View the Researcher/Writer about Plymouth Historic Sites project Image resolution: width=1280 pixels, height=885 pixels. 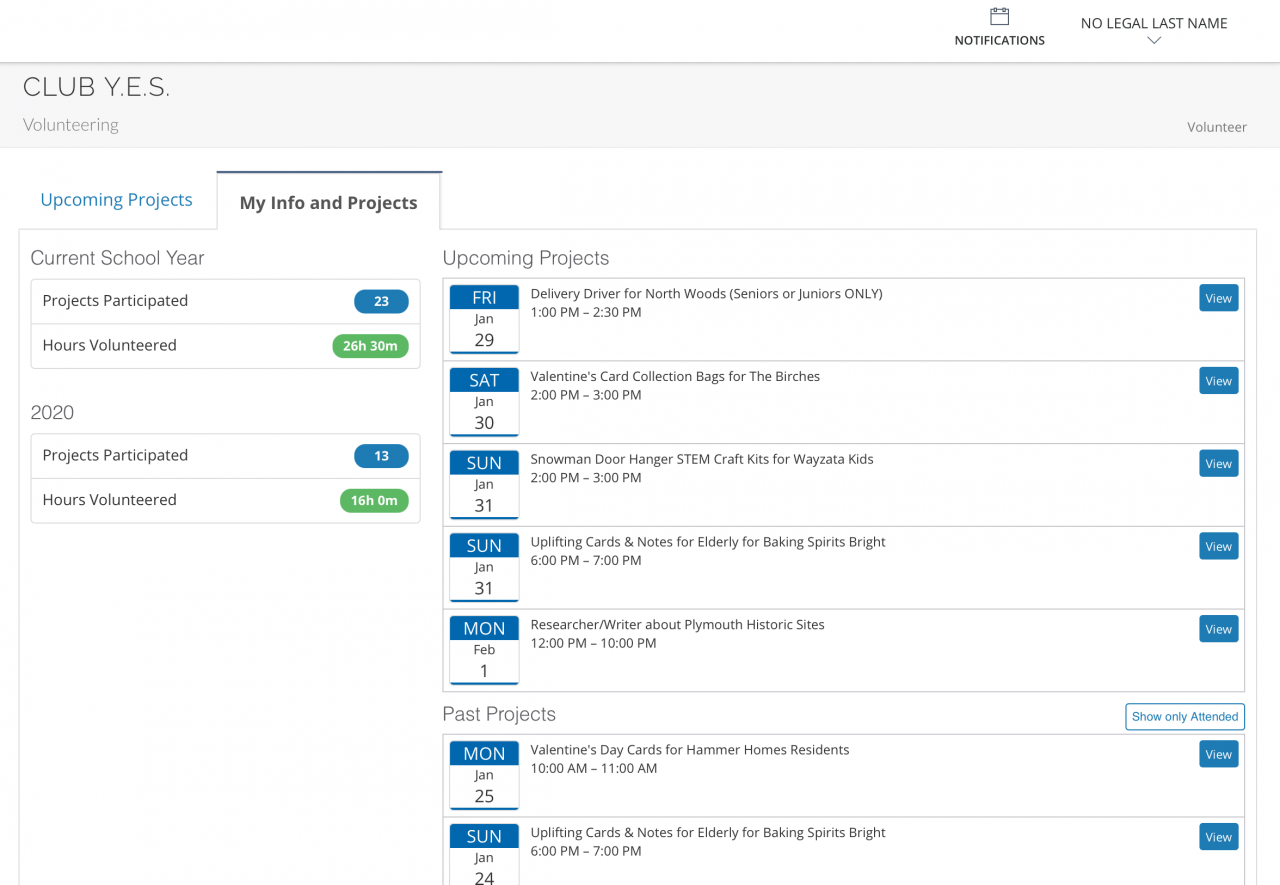1218,629
